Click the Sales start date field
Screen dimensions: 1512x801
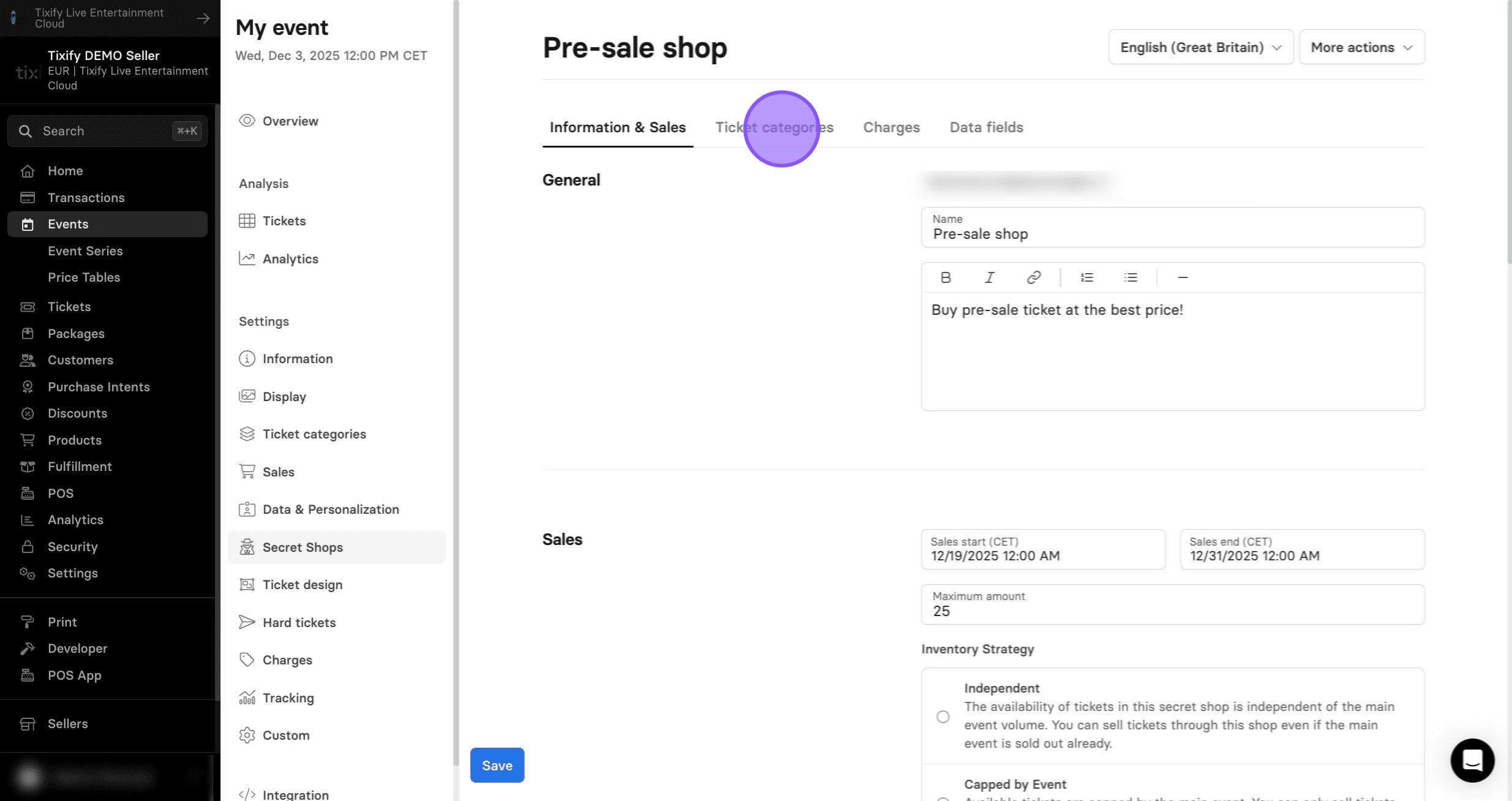coord(1043,549)
